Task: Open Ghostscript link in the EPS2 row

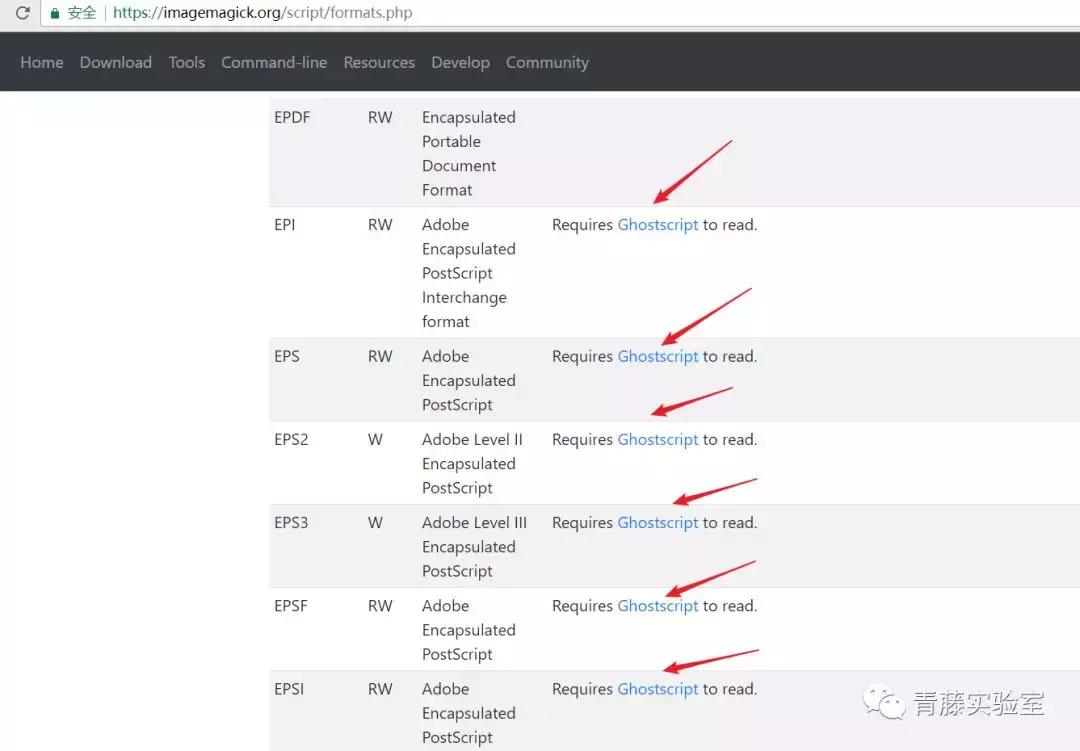Action: pyautogui.click(x=658, y=440)
